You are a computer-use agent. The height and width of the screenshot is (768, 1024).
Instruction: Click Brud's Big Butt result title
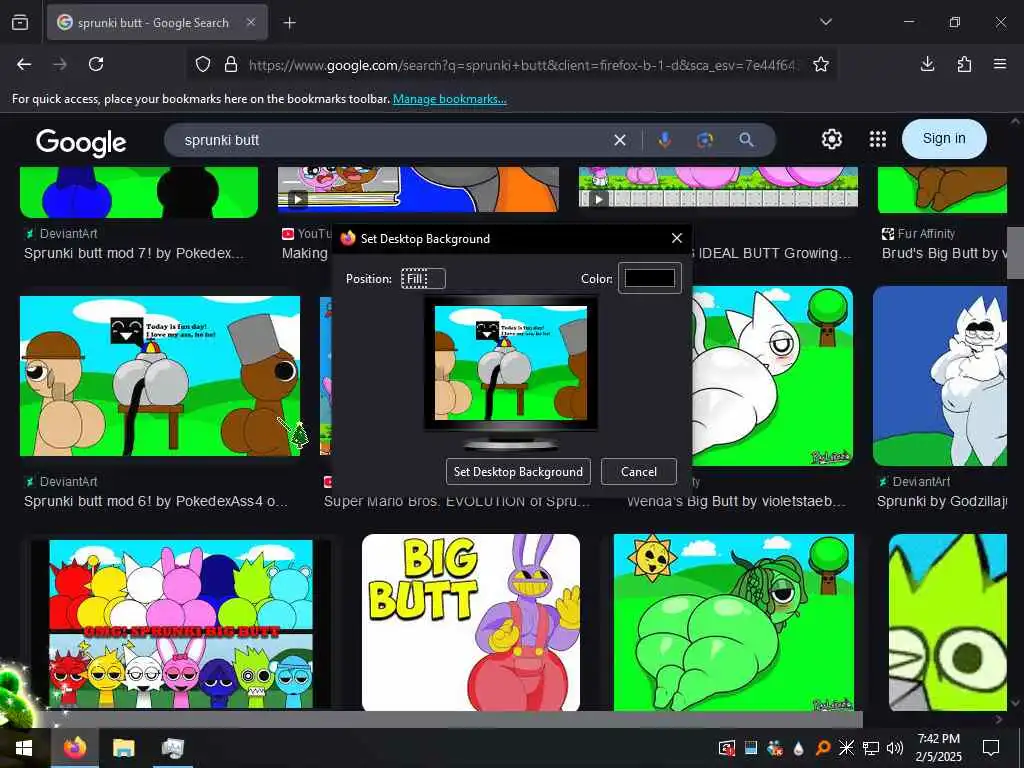coord(944,253)
